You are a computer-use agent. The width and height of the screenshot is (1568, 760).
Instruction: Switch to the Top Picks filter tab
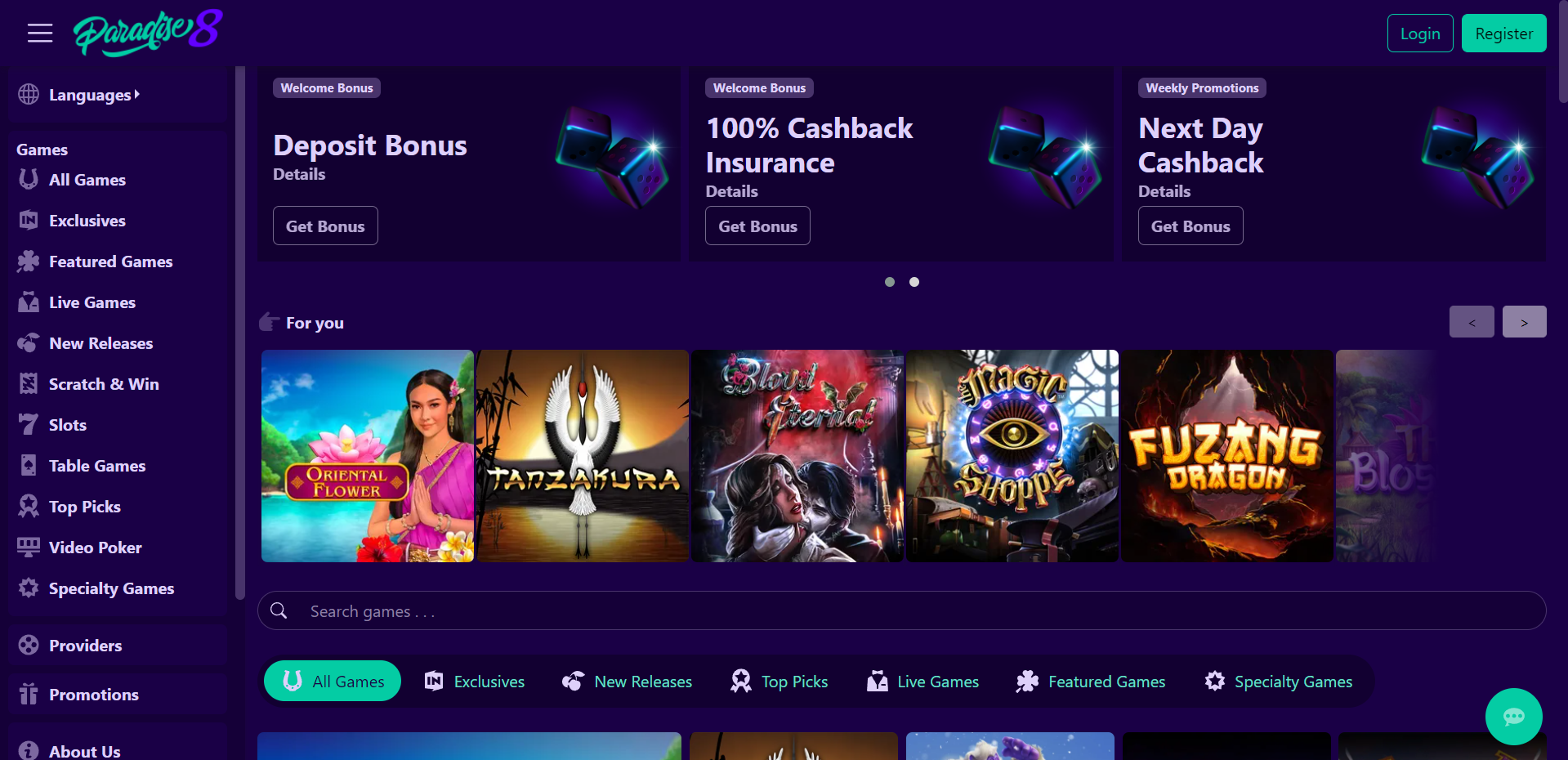point(779,682)
